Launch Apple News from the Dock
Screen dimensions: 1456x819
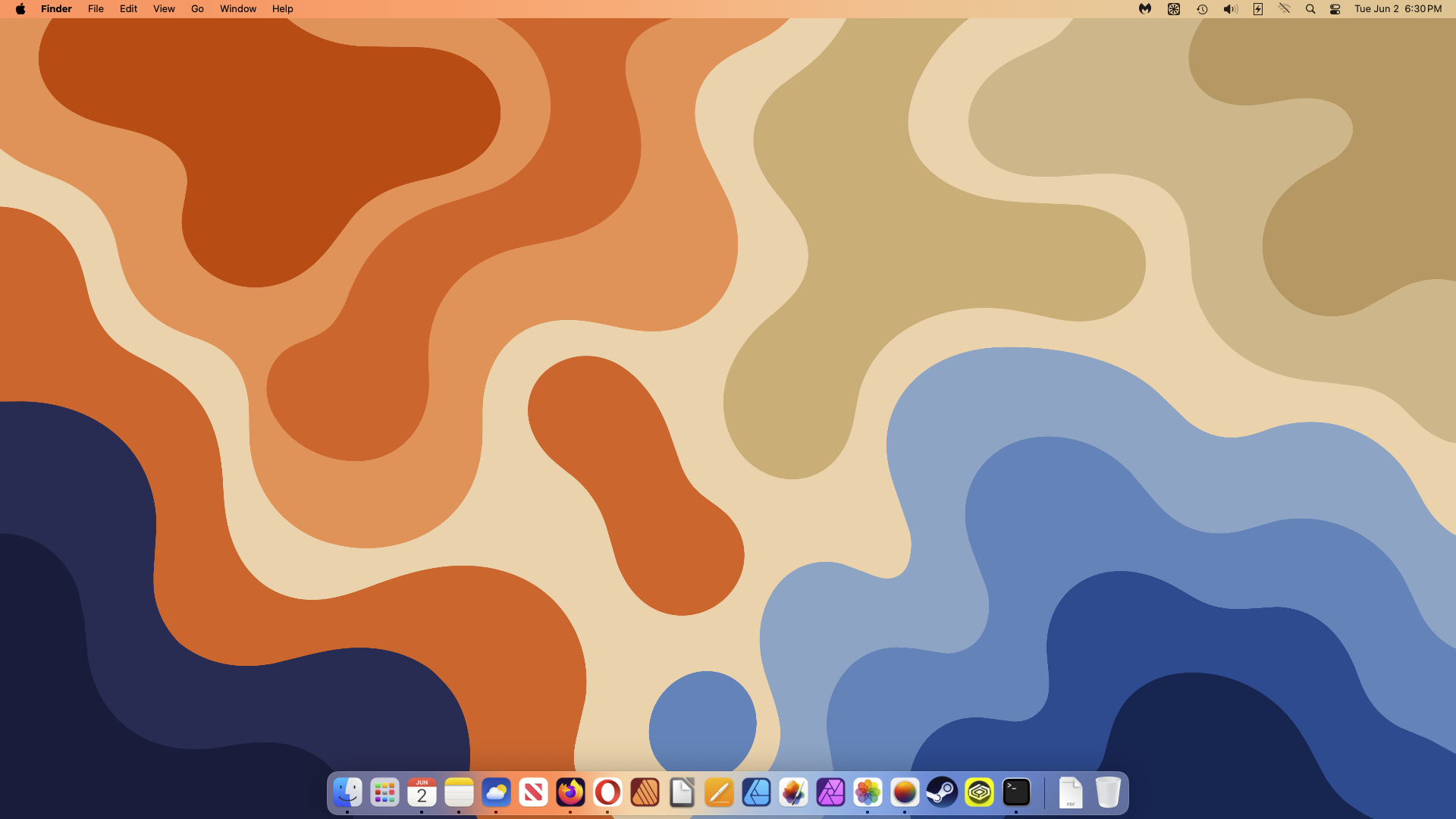coord(534,793)
